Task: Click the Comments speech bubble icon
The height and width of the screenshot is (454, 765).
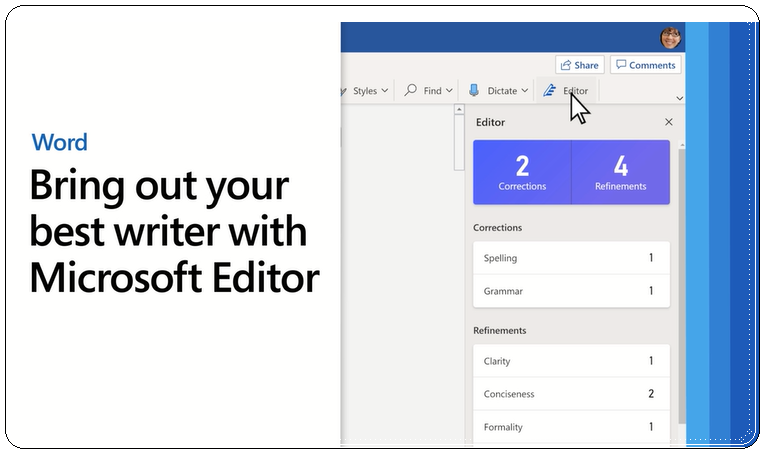Action: 621,64
